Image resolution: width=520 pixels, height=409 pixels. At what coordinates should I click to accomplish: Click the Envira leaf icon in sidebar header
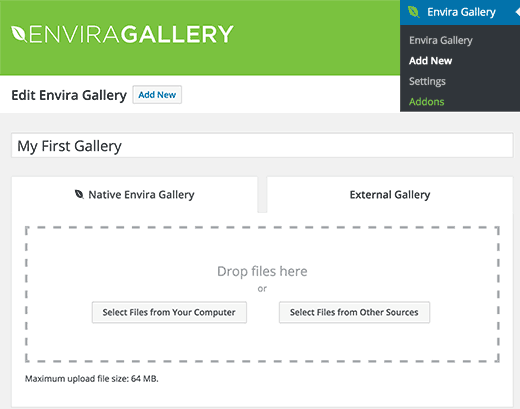click(x=413, y=12)
